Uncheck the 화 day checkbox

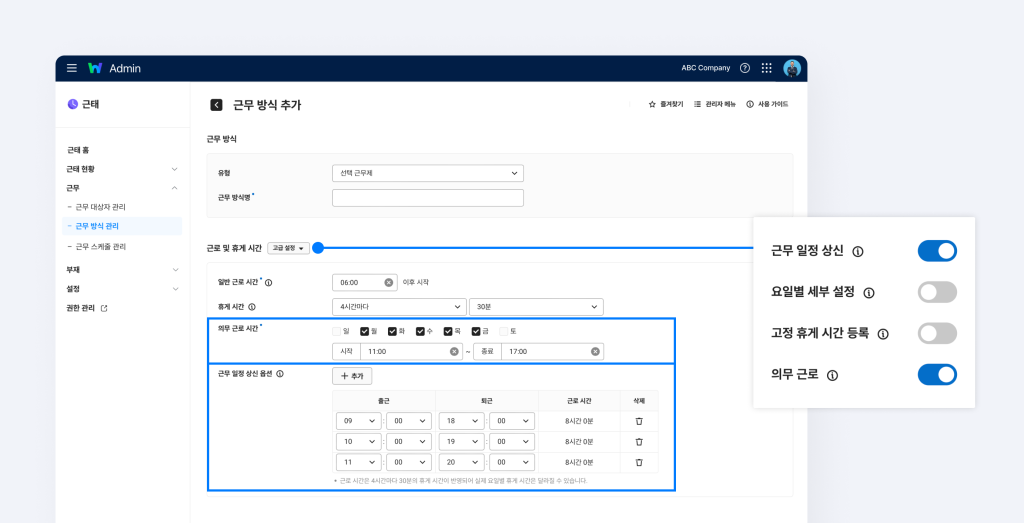pyautogui.click(x=392, y=331)
